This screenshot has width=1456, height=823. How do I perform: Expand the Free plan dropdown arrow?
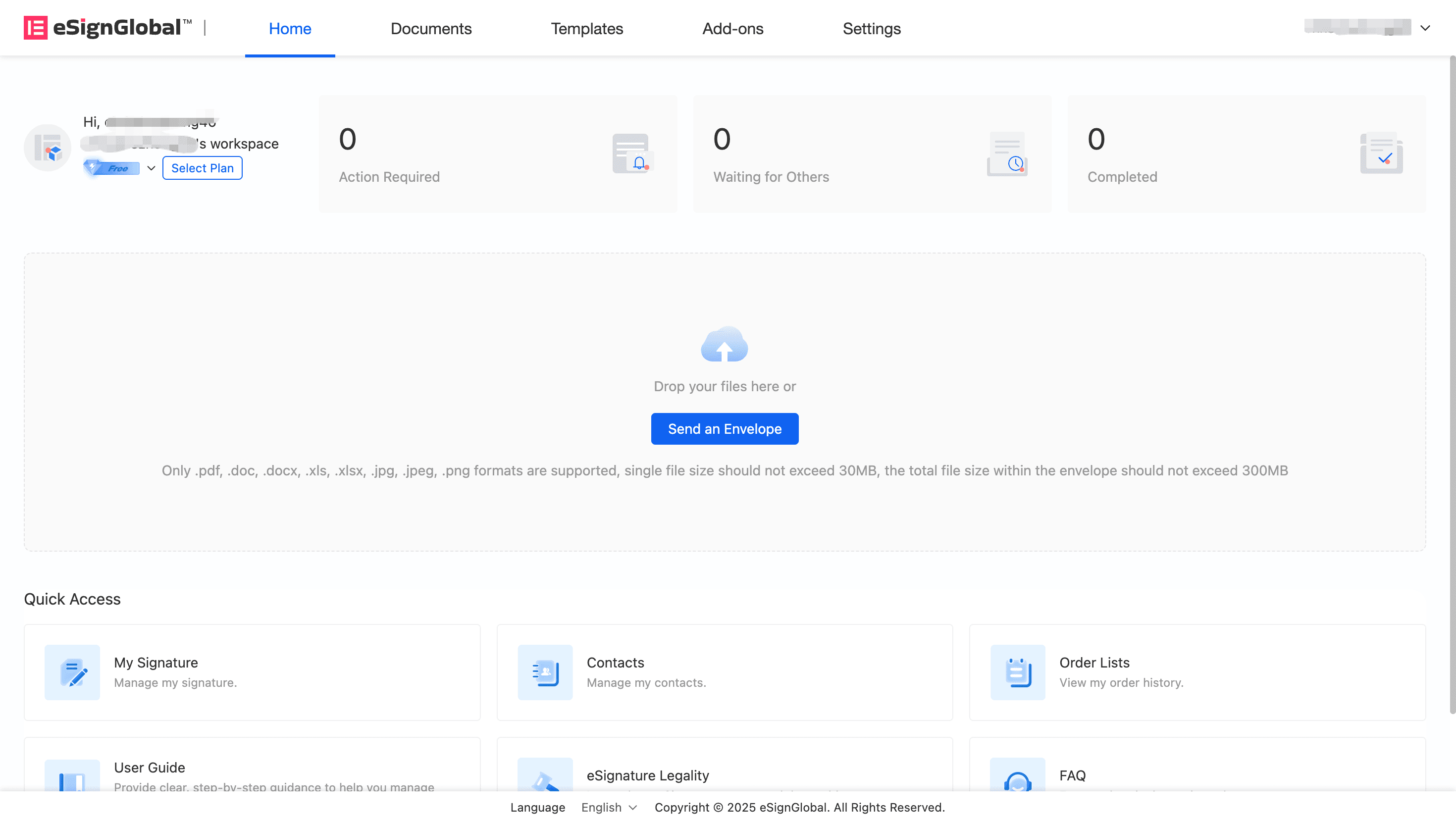151,168
